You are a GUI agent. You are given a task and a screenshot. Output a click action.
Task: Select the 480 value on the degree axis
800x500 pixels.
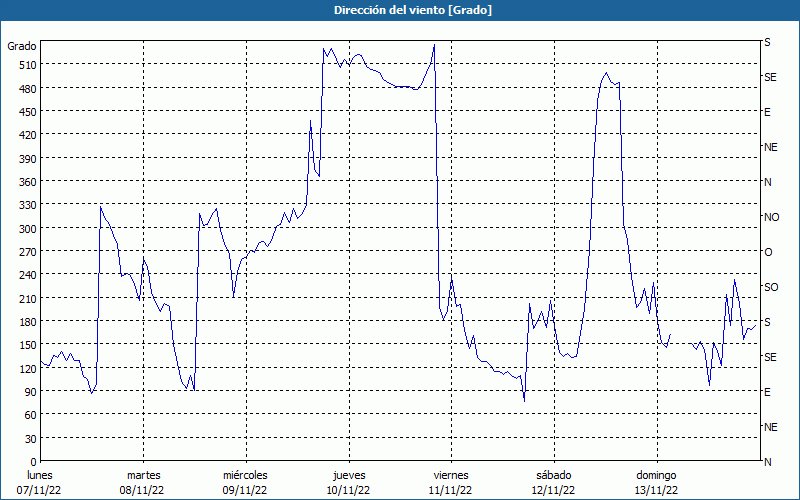click(x=28, y=89)
